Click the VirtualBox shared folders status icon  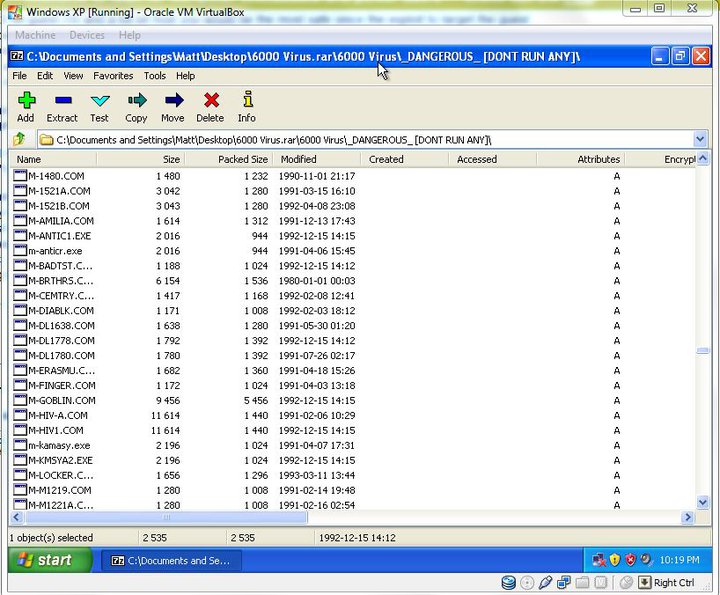click(x=582, y=583)
